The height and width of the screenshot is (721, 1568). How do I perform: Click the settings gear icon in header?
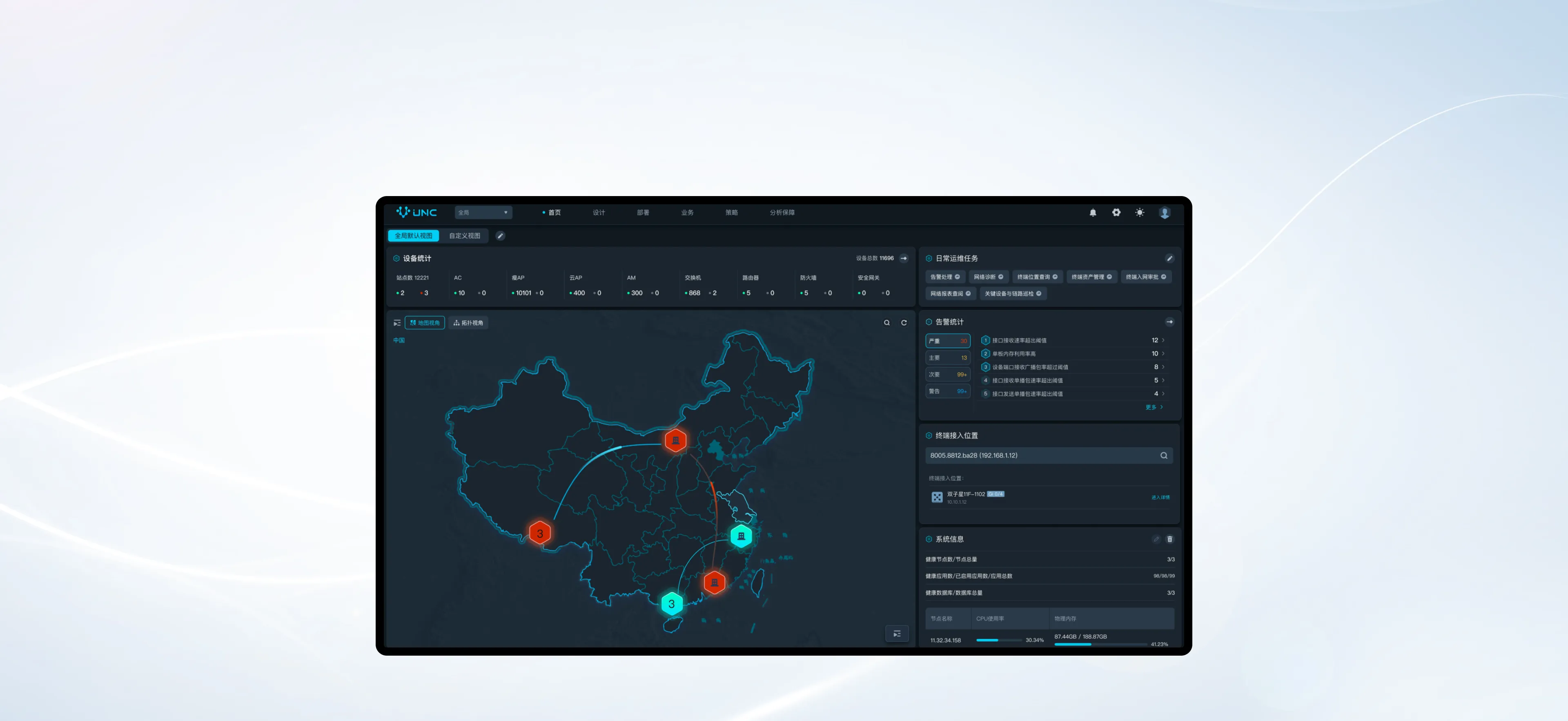1116,212
